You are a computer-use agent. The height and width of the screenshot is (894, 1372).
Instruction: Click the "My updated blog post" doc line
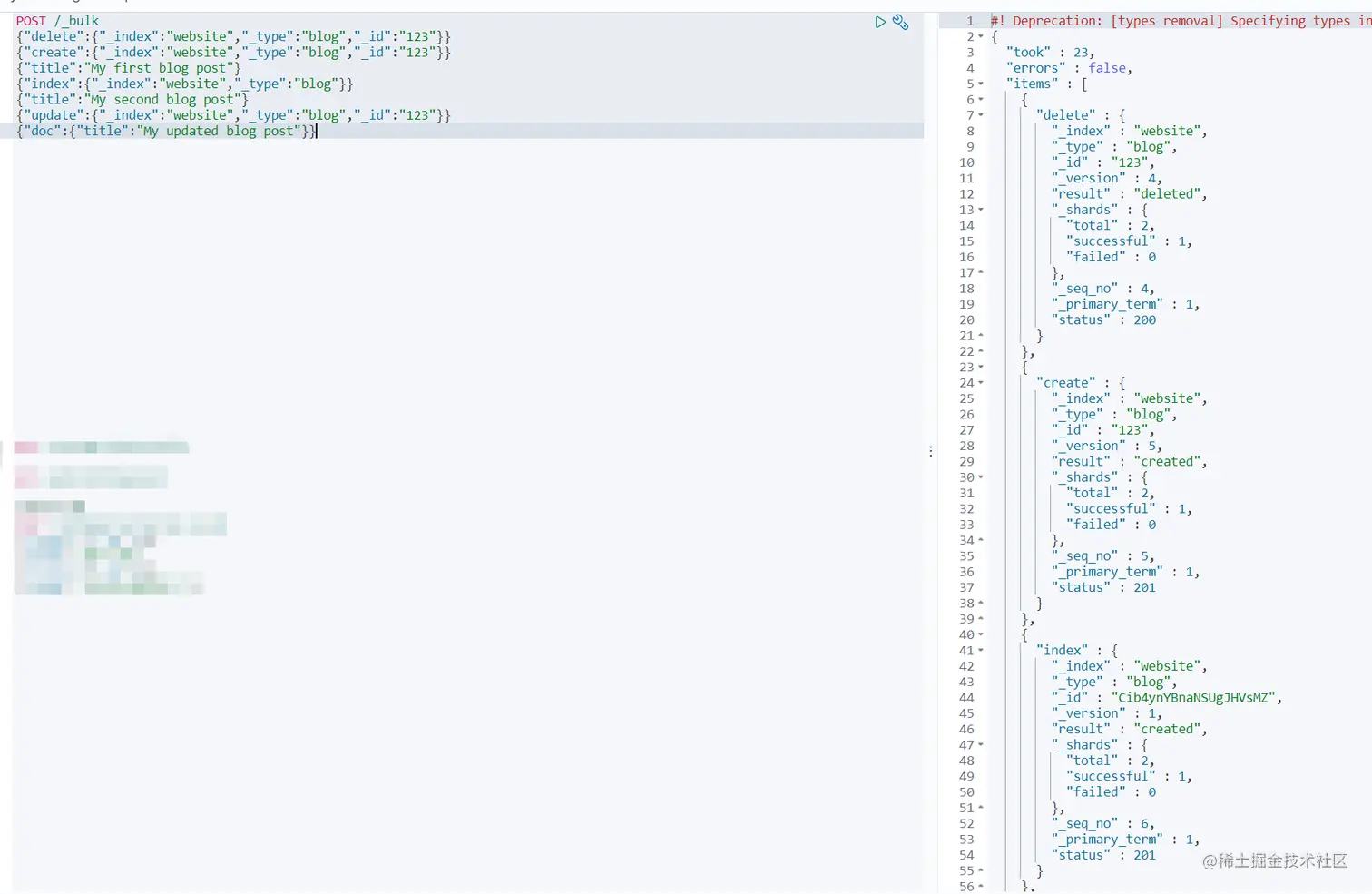pyautogui.click(x=166, y=131)
